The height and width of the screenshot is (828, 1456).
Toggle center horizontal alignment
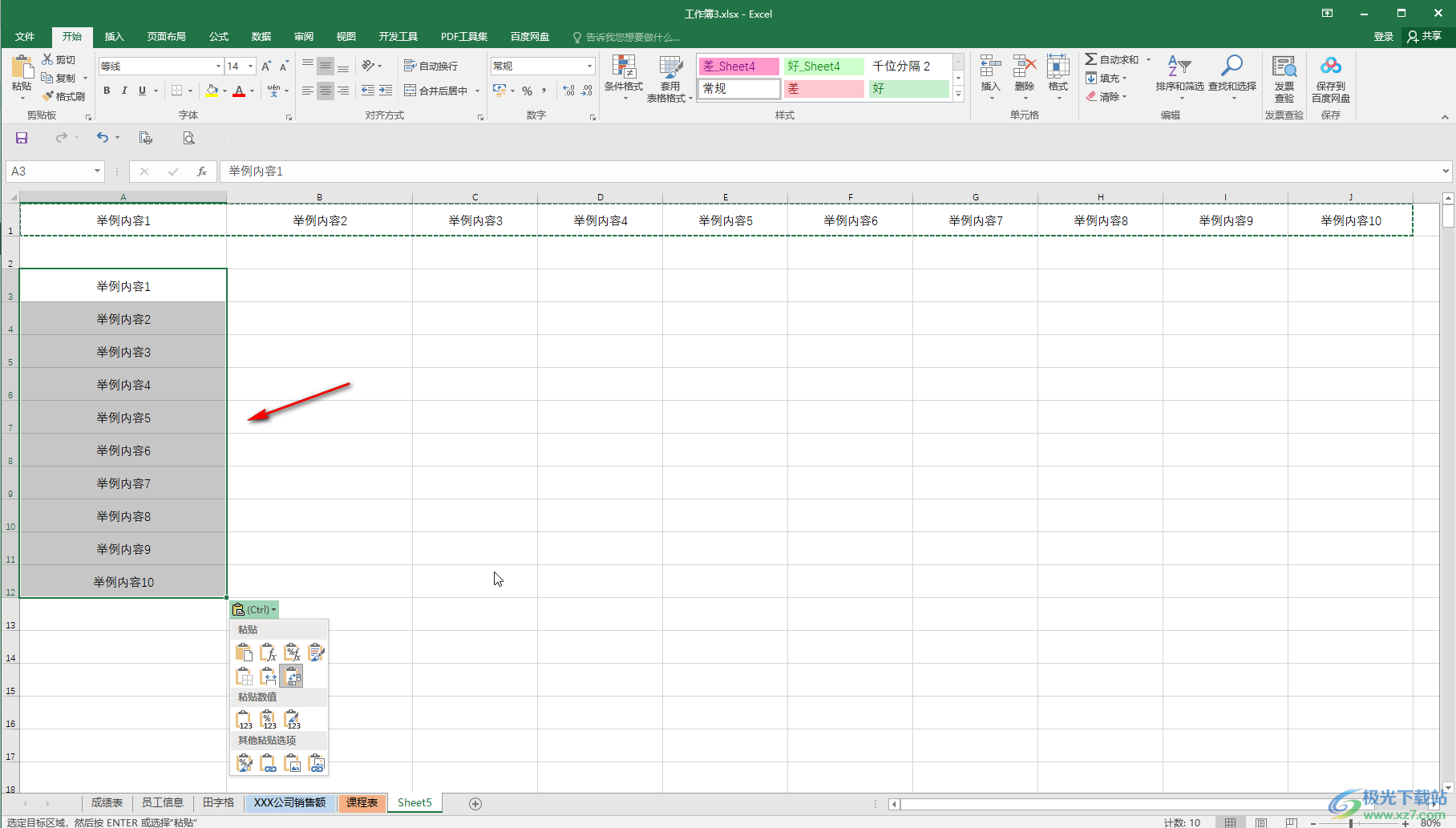[325, 91]
